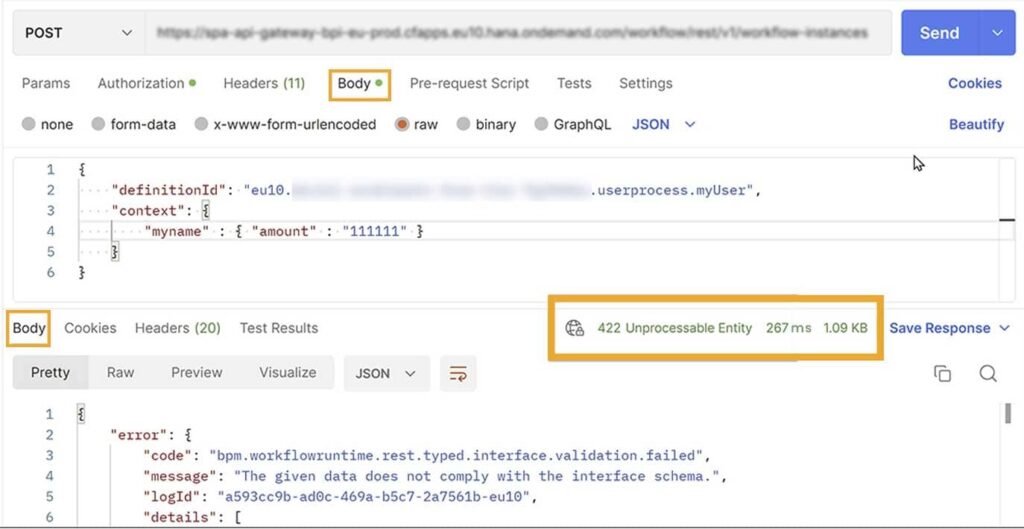
Task: Toggle the wrap lines icon
Action: click(x=458, y=373)
